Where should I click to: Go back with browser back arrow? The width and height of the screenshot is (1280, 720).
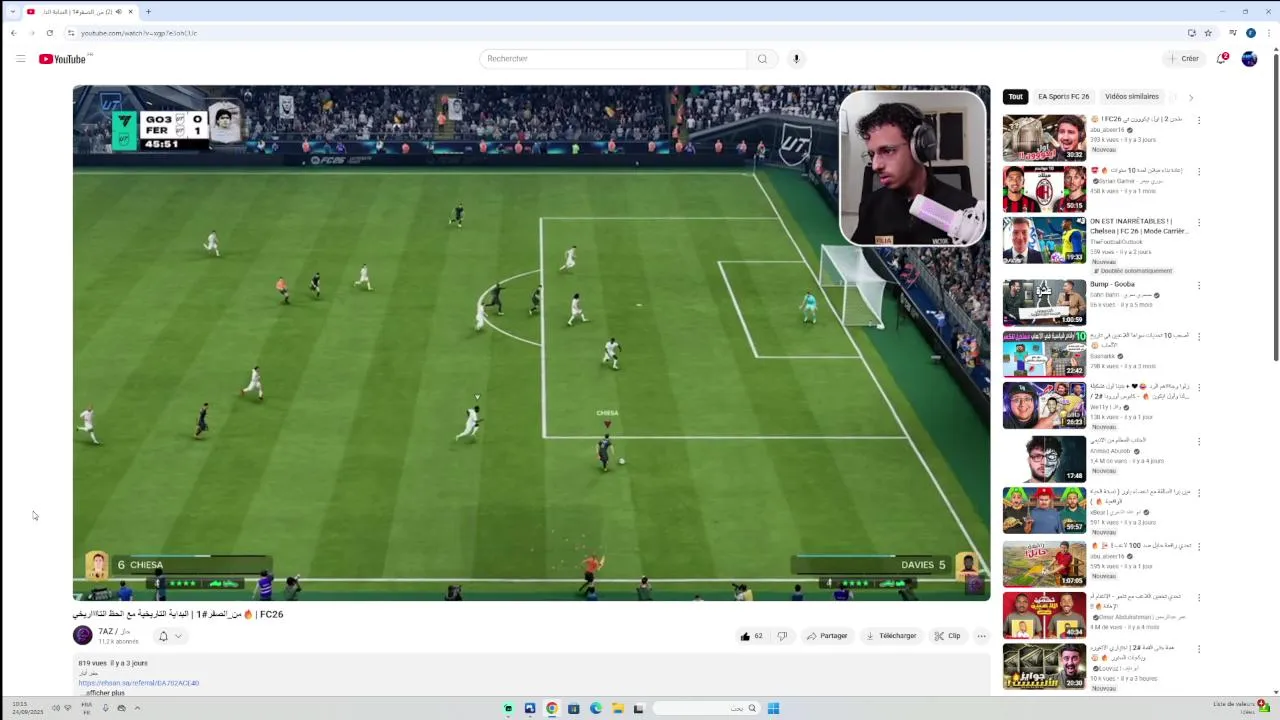(13, 33)
